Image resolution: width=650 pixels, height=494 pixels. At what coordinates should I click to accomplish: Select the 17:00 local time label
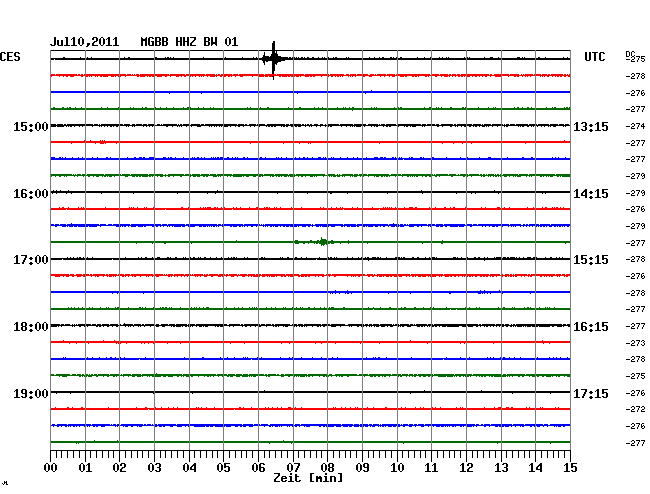(x=31, y=260)
